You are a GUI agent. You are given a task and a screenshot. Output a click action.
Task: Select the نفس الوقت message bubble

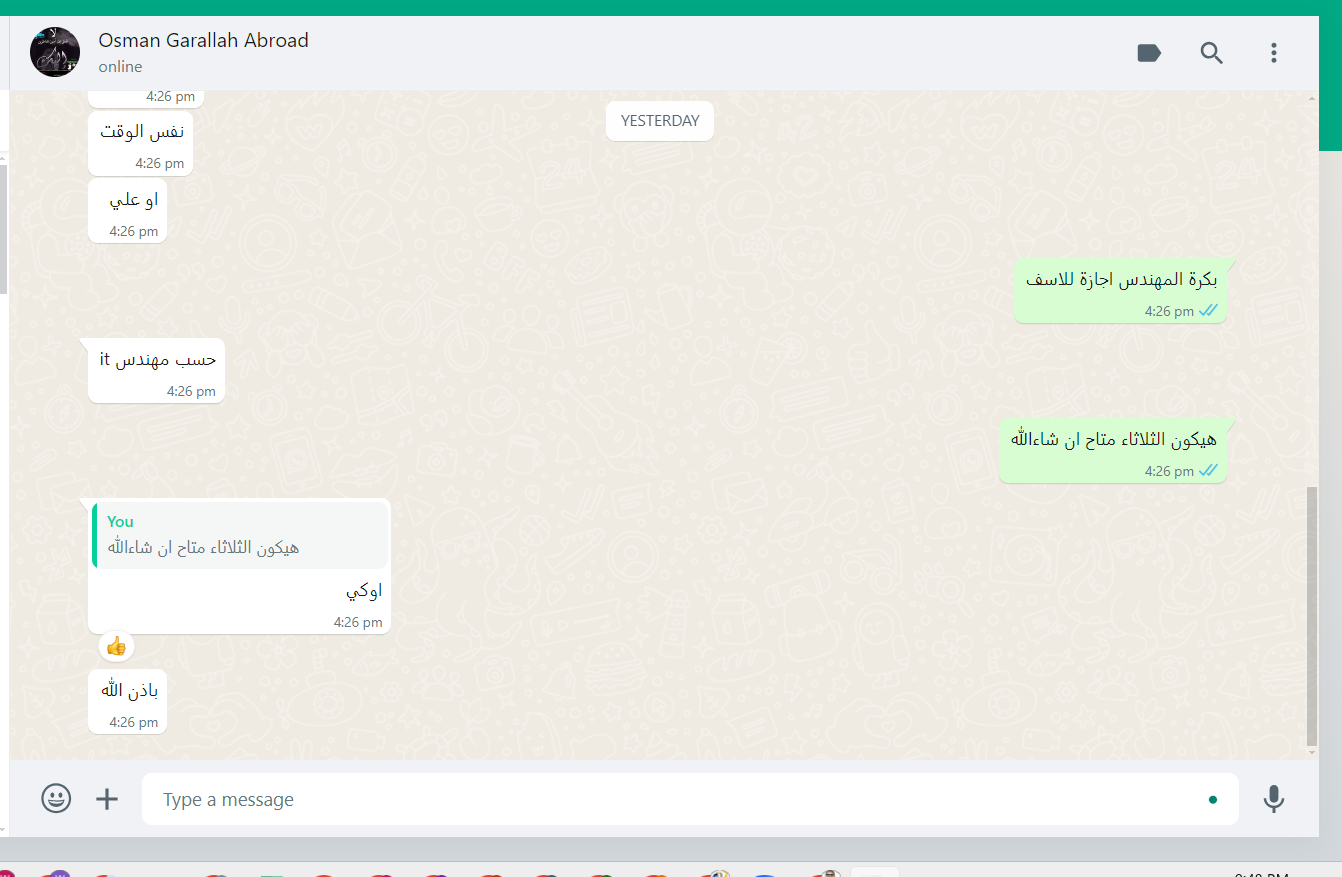coord(140,144)
